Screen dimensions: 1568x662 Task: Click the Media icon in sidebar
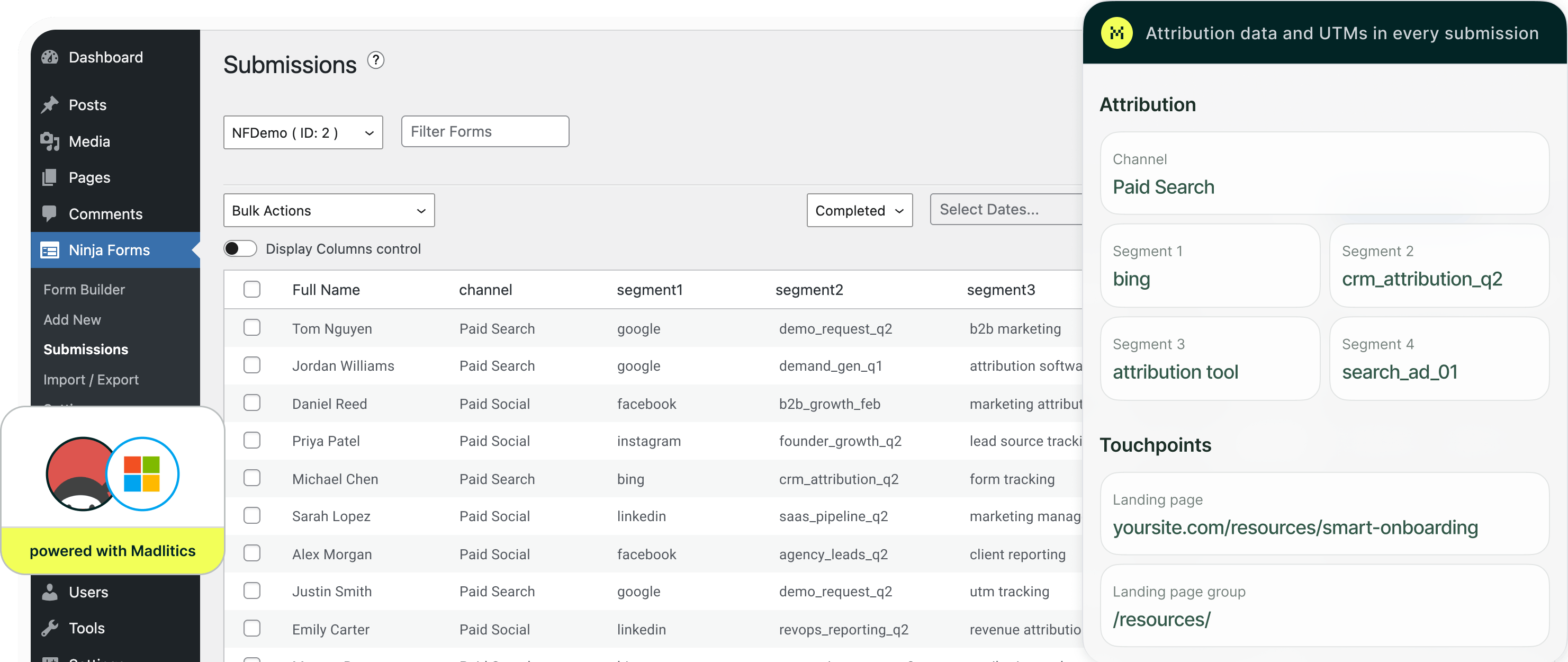[50, 141]
